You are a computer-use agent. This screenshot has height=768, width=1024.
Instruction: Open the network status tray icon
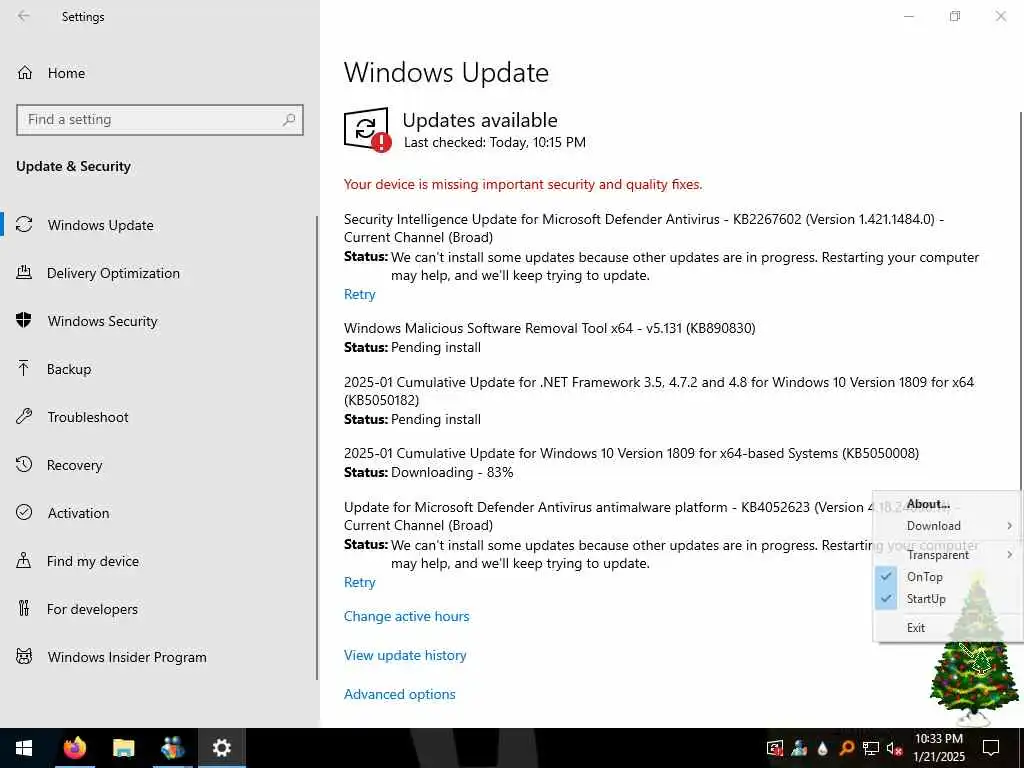[x=871, y=748]
